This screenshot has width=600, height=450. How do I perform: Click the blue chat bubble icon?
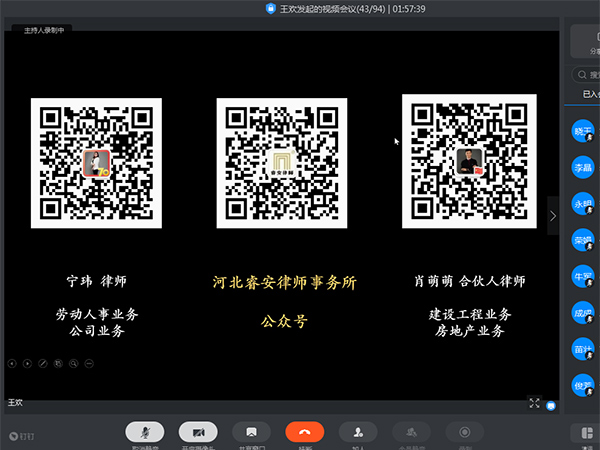click(550, 405)
